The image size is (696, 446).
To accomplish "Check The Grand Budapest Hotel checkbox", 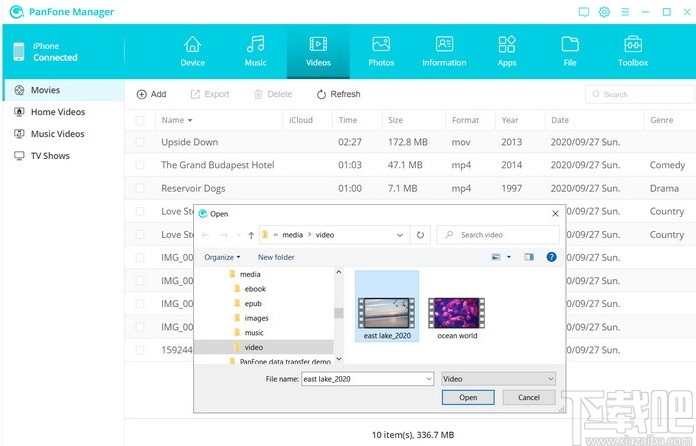I will pos(140,165).
